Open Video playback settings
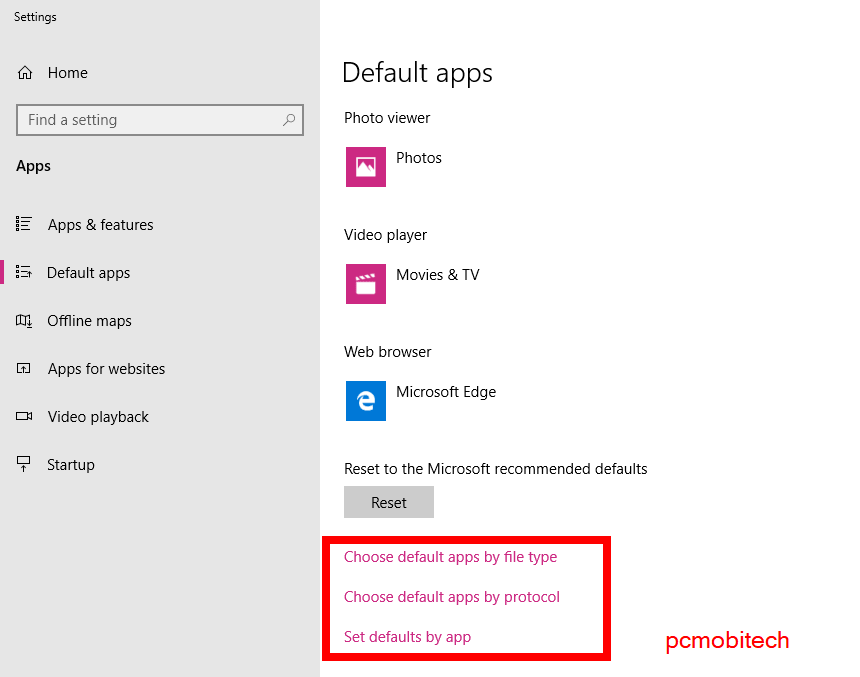The image size is (860, 677). (x=98, y=417)
